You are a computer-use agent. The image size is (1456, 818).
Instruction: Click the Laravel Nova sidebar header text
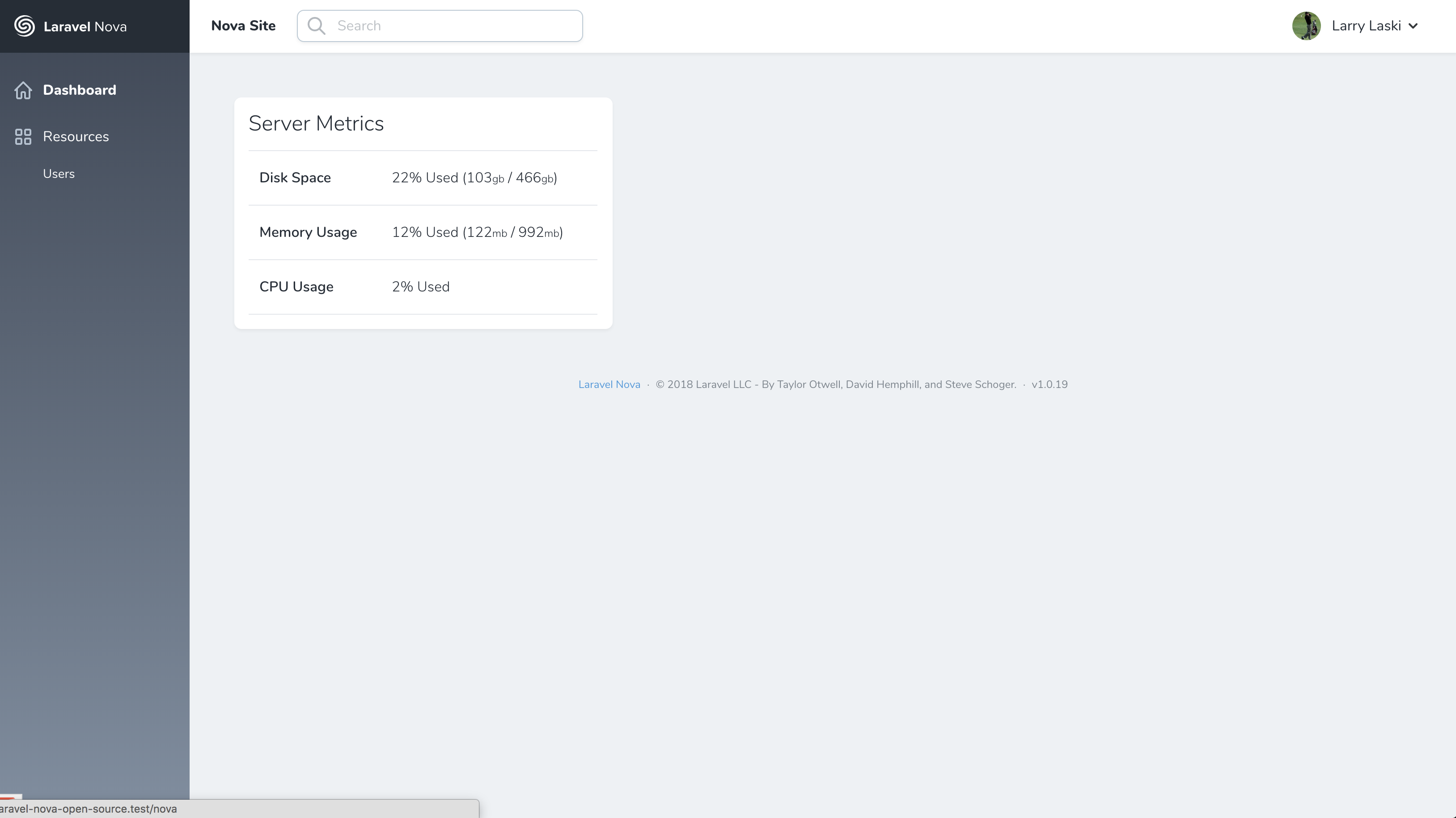[85, 26]
